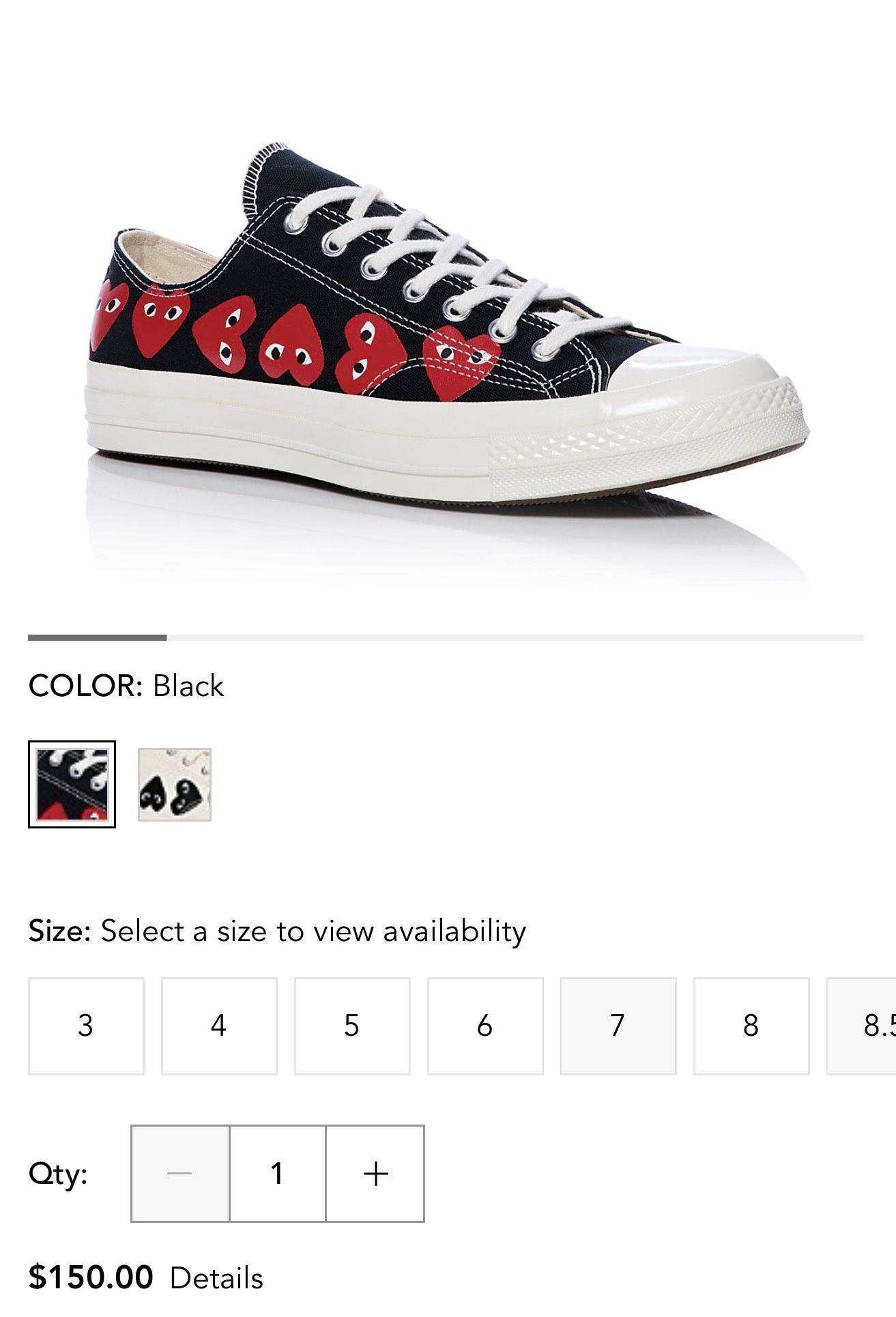Image resolution: width=896 pixels, height=1317 pixels.
Task: Choose size 6
Action: click(485, 1026)
